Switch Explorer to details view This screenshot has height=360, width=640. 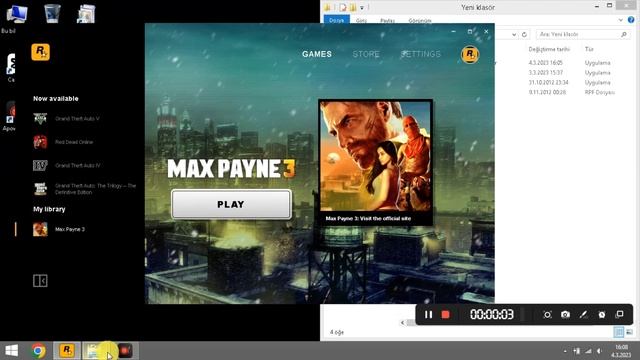coord(619,332)
